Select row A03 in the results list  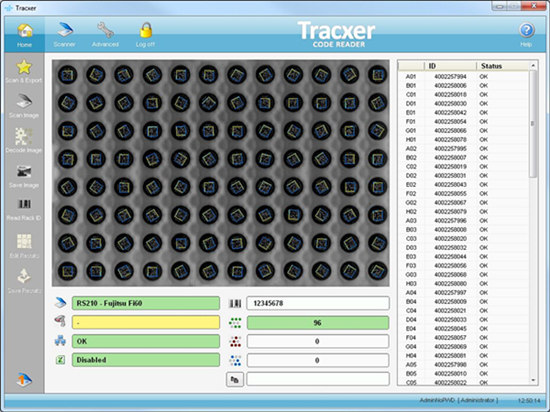[463, 221]
